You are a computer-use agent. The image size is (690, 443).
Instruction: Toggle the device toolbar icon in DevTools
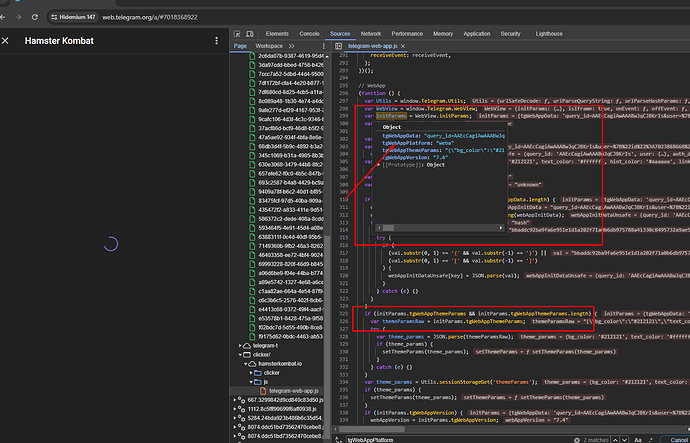pyautogui.click(x=250, y=34)
